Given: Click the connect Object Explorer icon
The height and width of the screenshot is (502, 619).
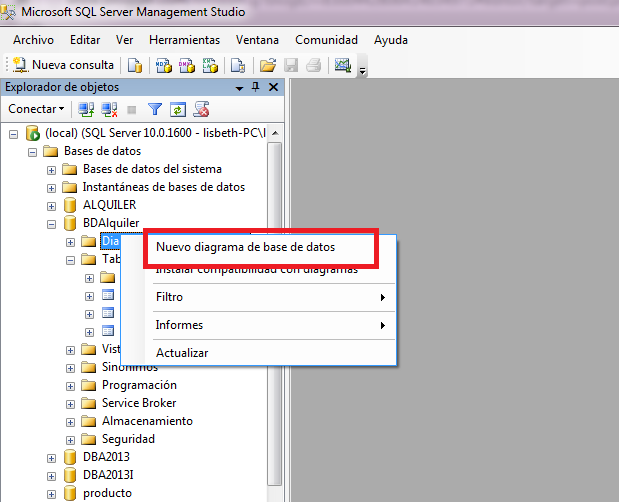Looking at the screenshot, I should click(86, 109).
